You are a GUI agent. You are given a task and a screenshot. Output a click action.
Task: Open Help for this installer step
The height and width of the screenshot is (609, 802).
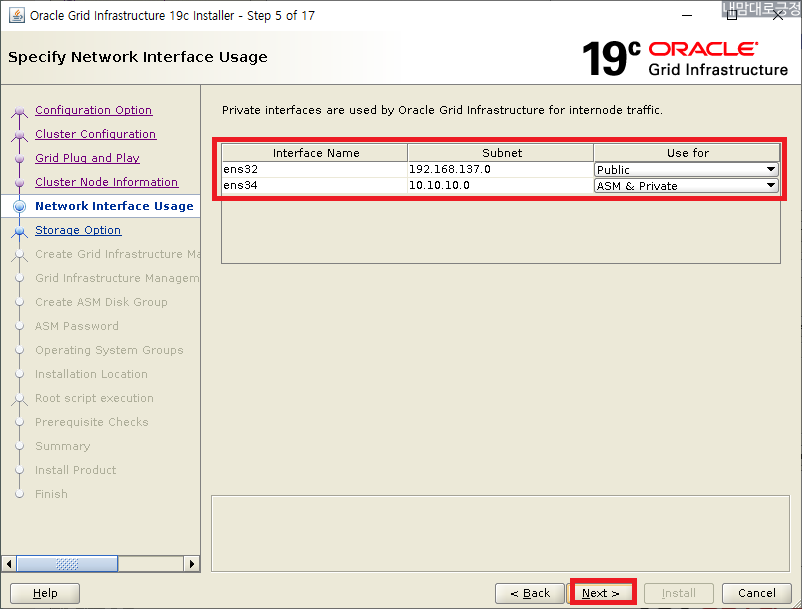pos(45,593)
